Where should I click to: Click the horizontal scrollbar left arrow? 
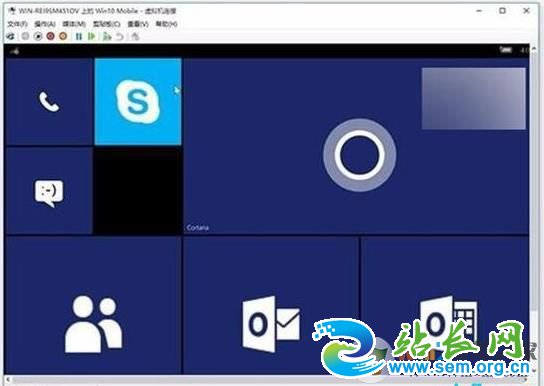(x=8, y=380)
